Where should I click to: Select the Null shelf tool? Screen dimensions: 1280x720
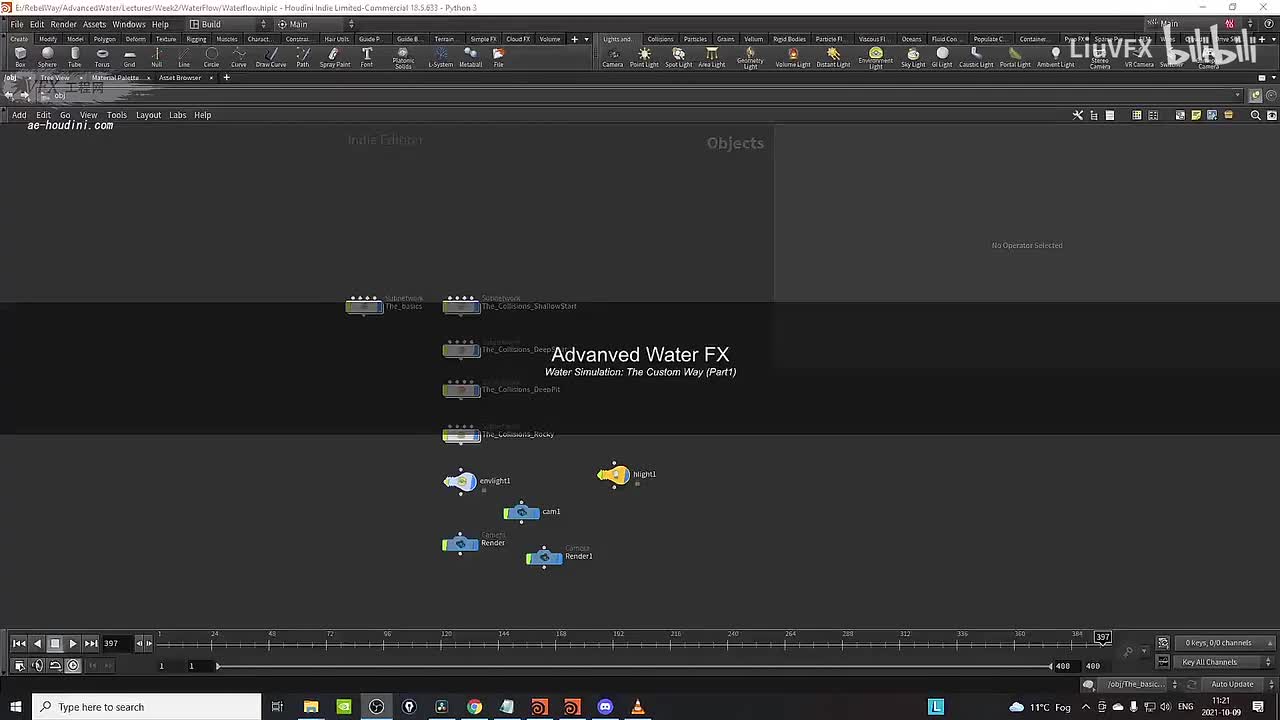click(x=156, y=57)
